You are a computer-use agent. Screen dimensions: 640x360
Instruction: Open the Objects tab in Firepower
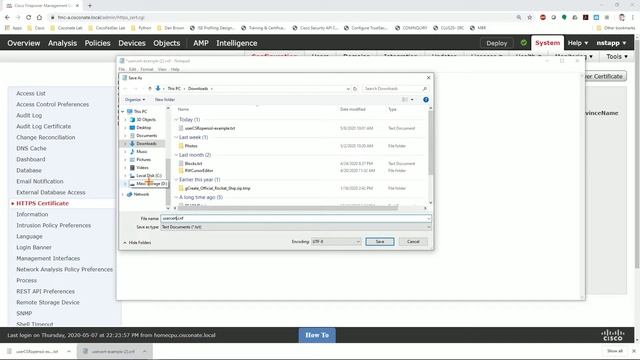tap(167, 43)
